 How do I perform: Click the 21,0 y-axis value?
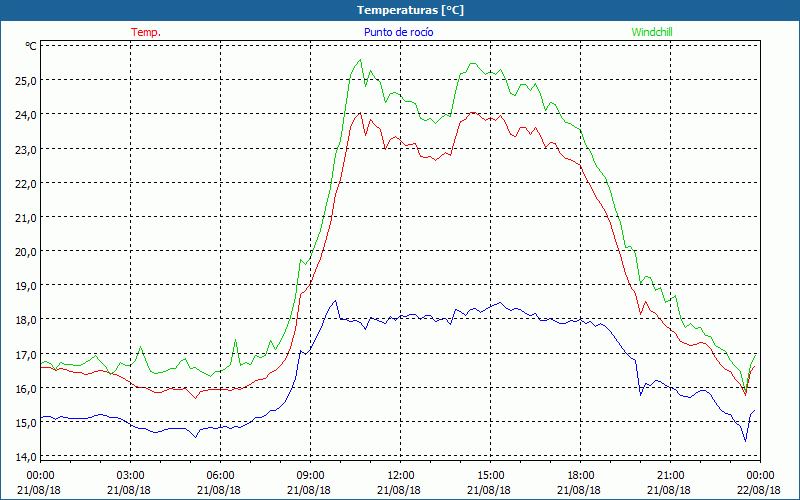26,218
